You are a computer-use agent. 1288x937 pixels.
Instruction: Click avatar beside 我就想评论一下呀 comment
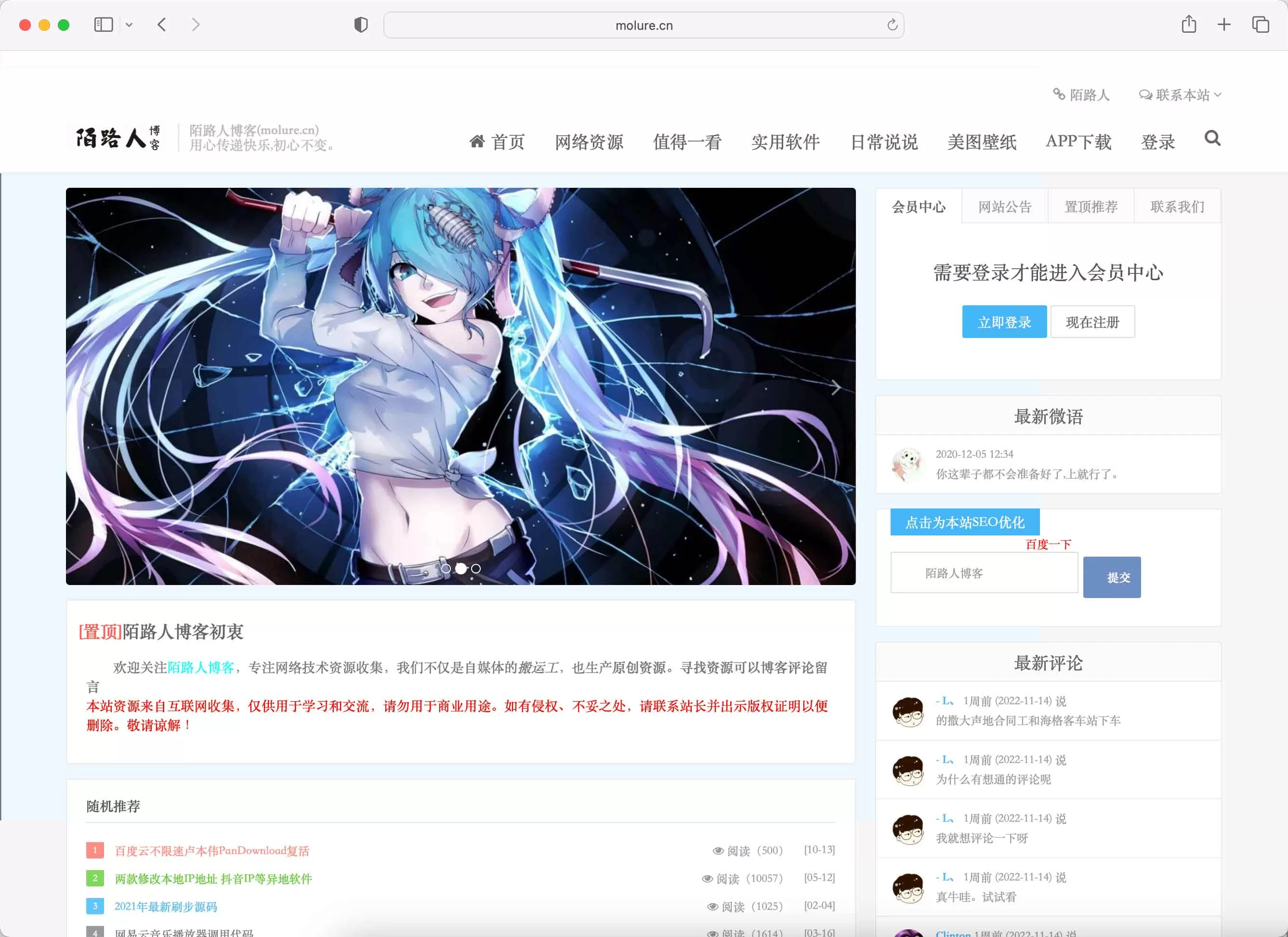coord(907,829)
